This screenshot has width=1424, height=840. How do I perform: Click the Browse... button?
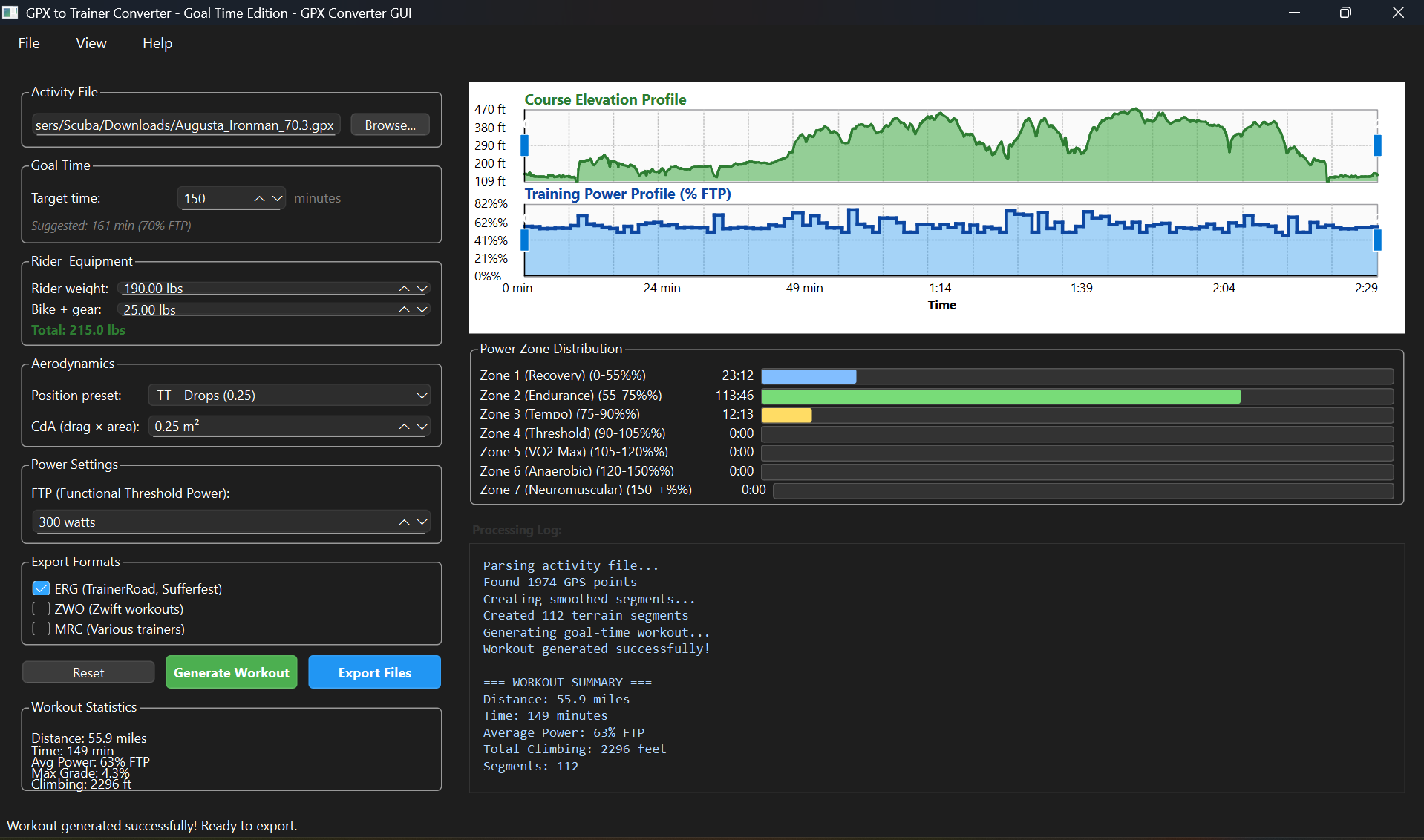click(390, 125)
